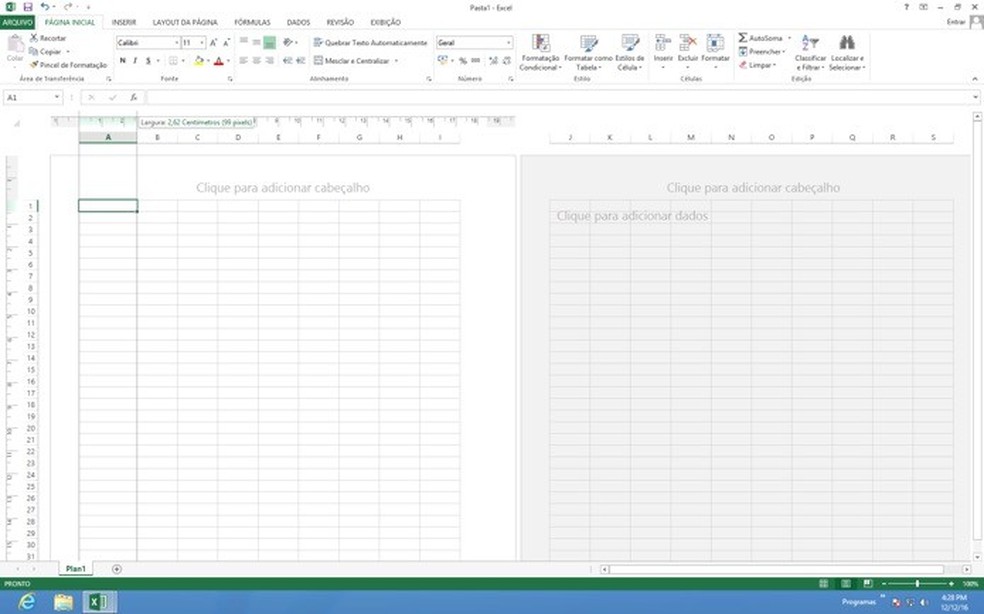Switch to the DADOS tab
Screen dimensions: 984x614
tap(298, 22)
